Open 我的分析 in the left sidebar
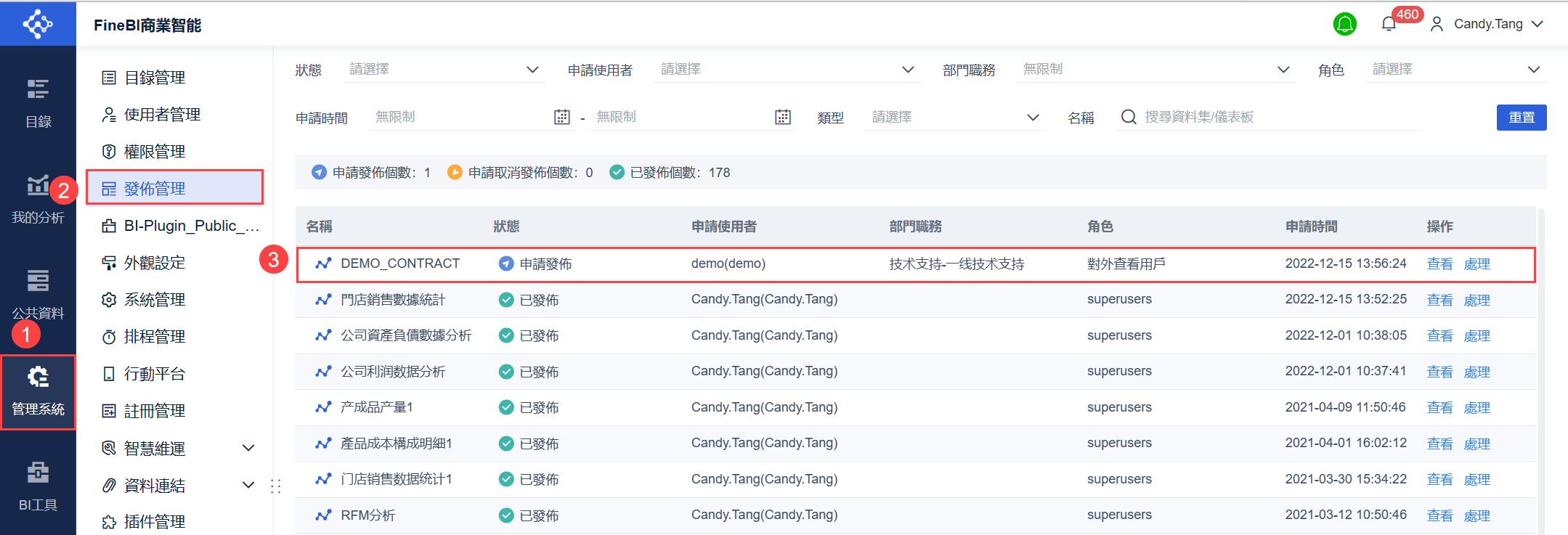The width and height of the screenshot is (1568, 535). (38, 200)
